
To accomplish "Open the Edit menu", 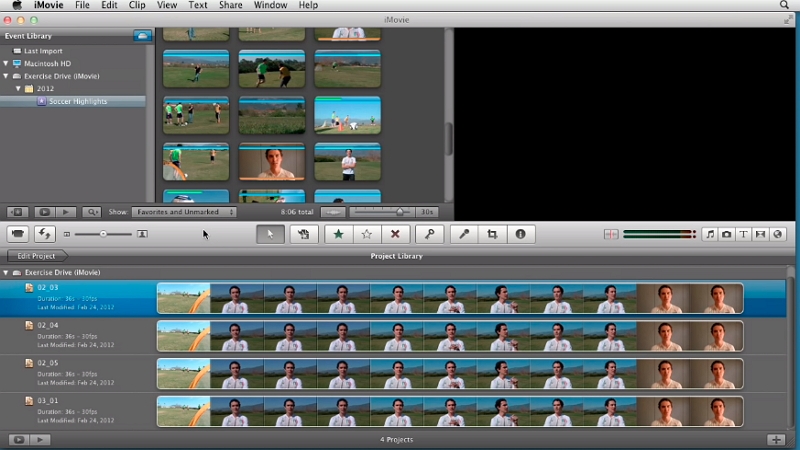I will [109, 5].
